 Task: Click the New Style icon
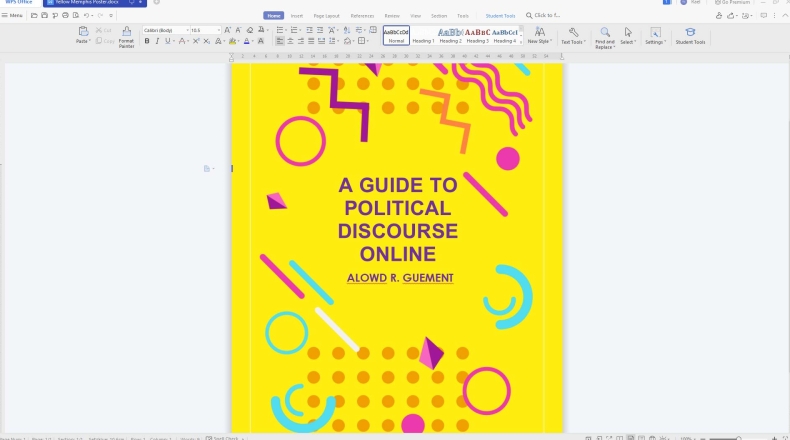tap(539, 36)
